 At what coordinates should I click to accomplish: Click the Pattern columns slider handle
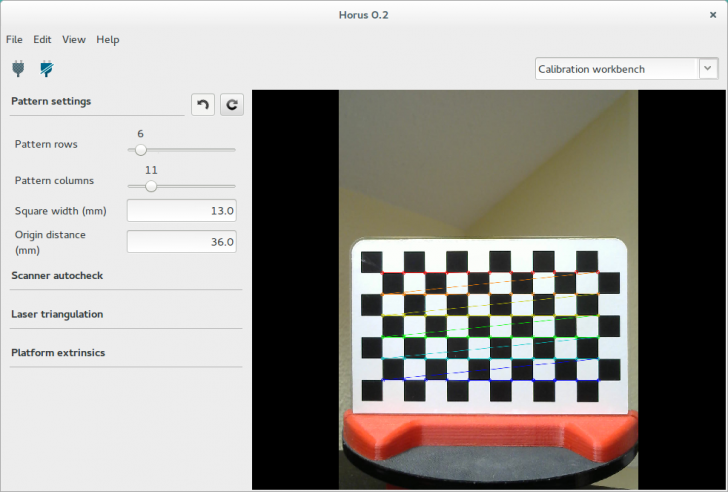coord(150,186)
